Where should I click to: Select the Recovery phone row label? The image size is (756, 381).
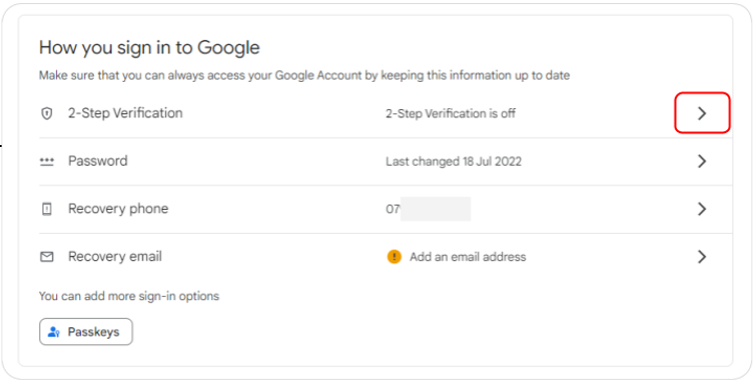pyautogui.click(x=118, y=208)
